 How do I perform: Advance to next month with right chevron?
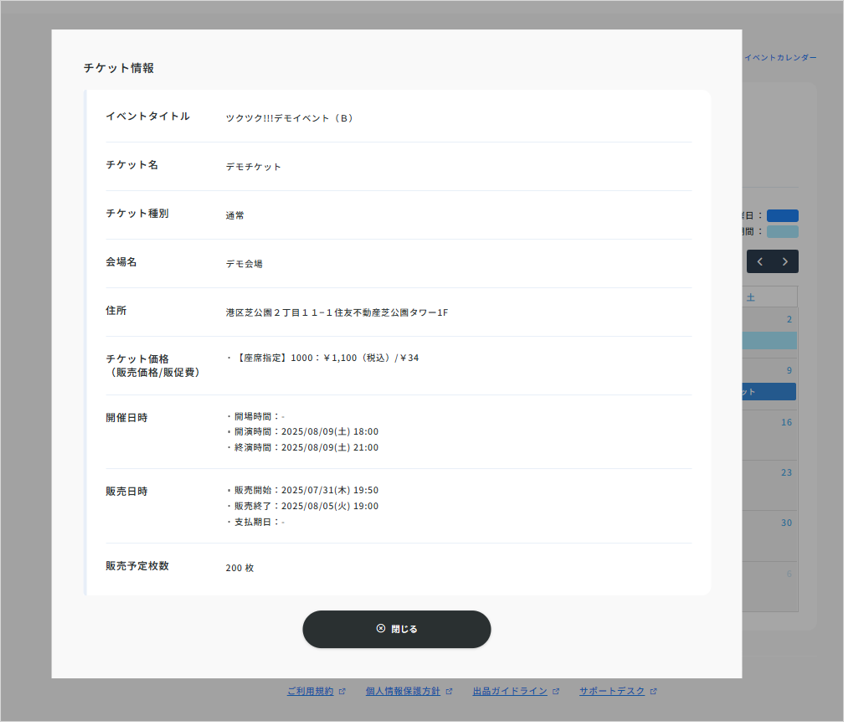tap(785, 262)
